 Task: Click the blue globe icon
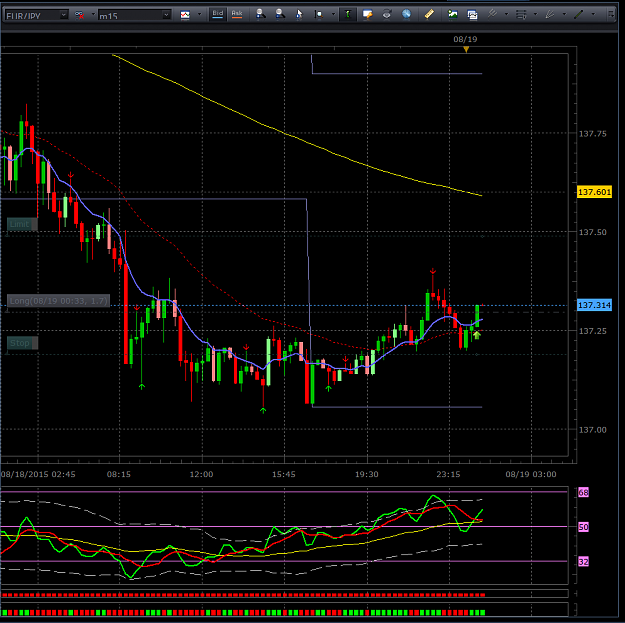pos(406,15)
